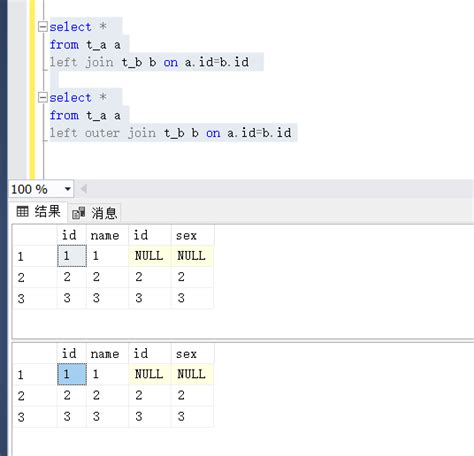Click row 2 id cell in second grid
The width and height of the screenshot is (474, 456).
click(x=72, y=396)
